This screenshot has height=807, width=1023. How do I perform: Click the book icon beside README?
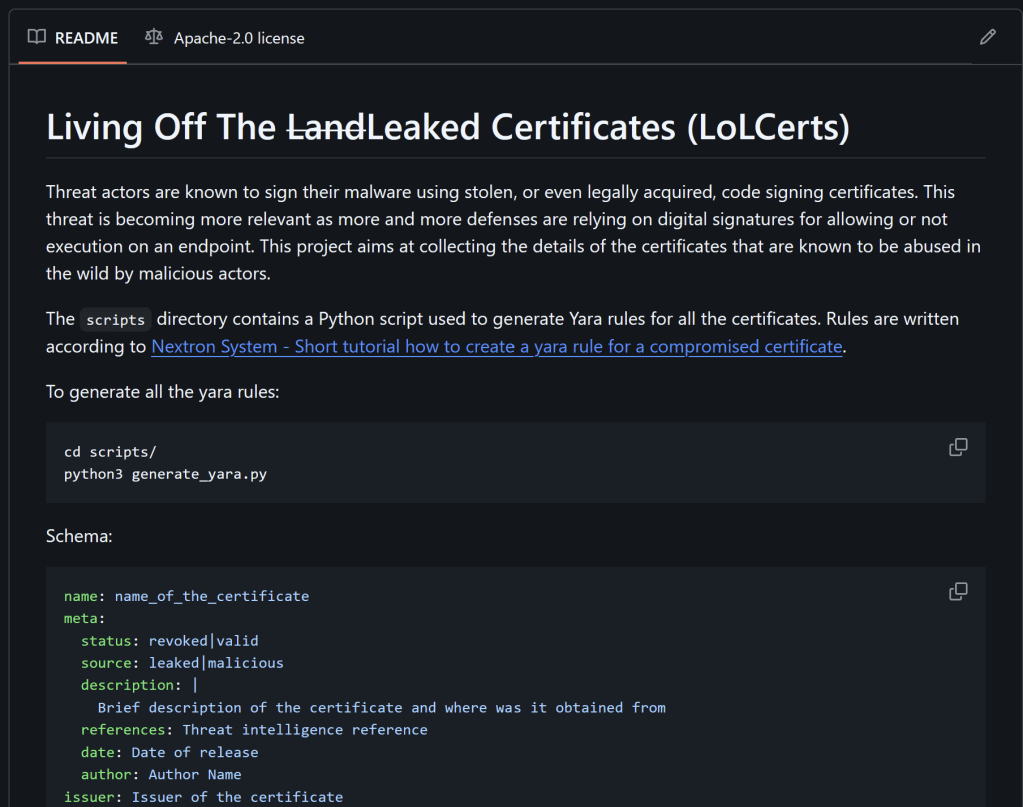[x=36, y=37]
